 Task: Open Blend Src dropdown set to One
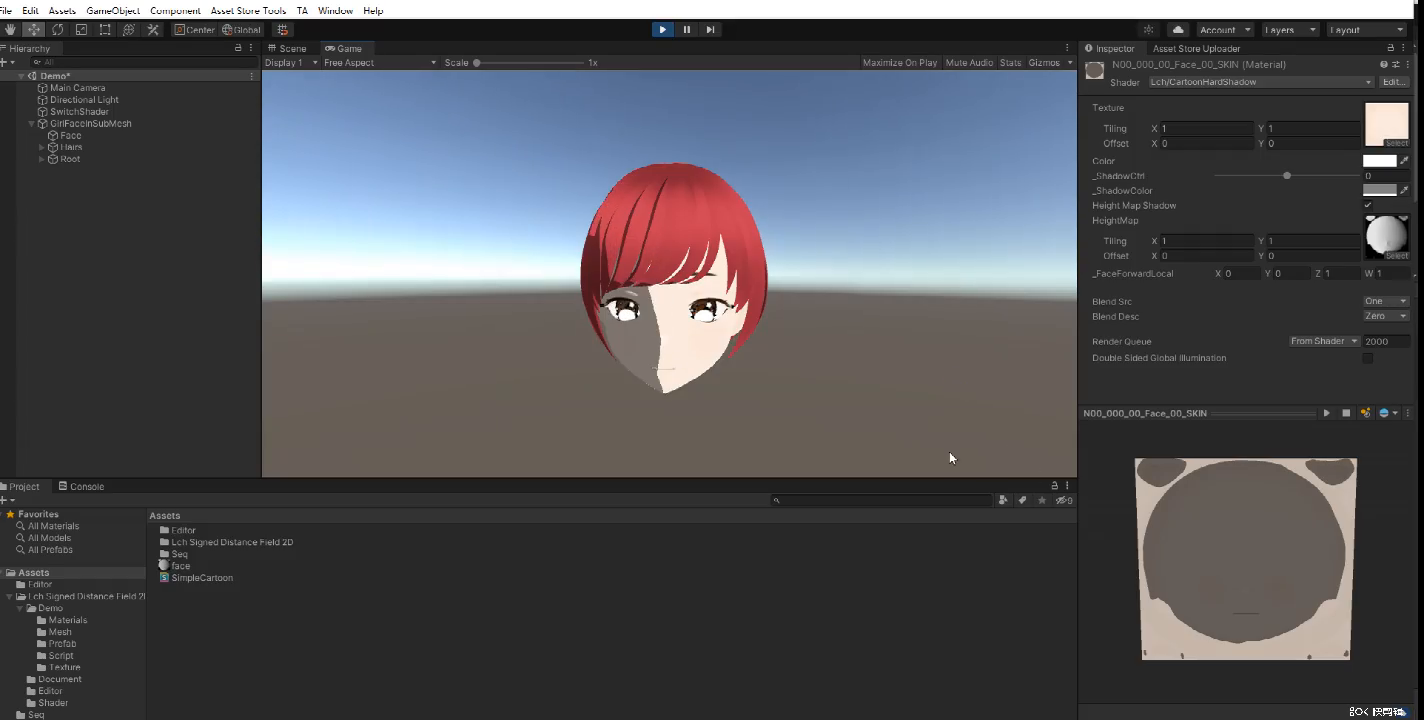tap(1386, 301)
